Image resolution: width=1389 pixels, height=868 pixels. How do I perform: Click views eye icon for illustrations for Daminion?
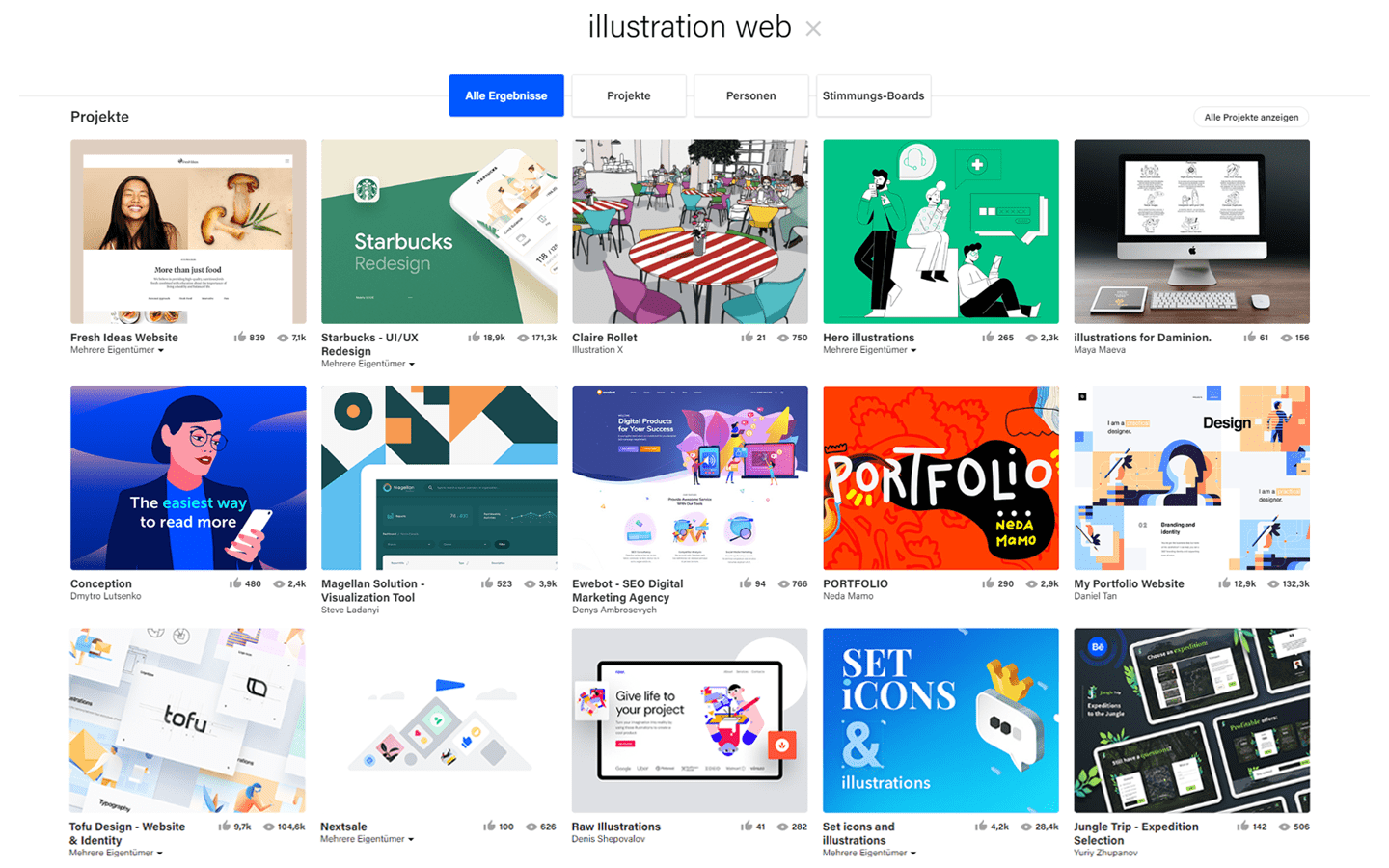[x=1286, y=338]
